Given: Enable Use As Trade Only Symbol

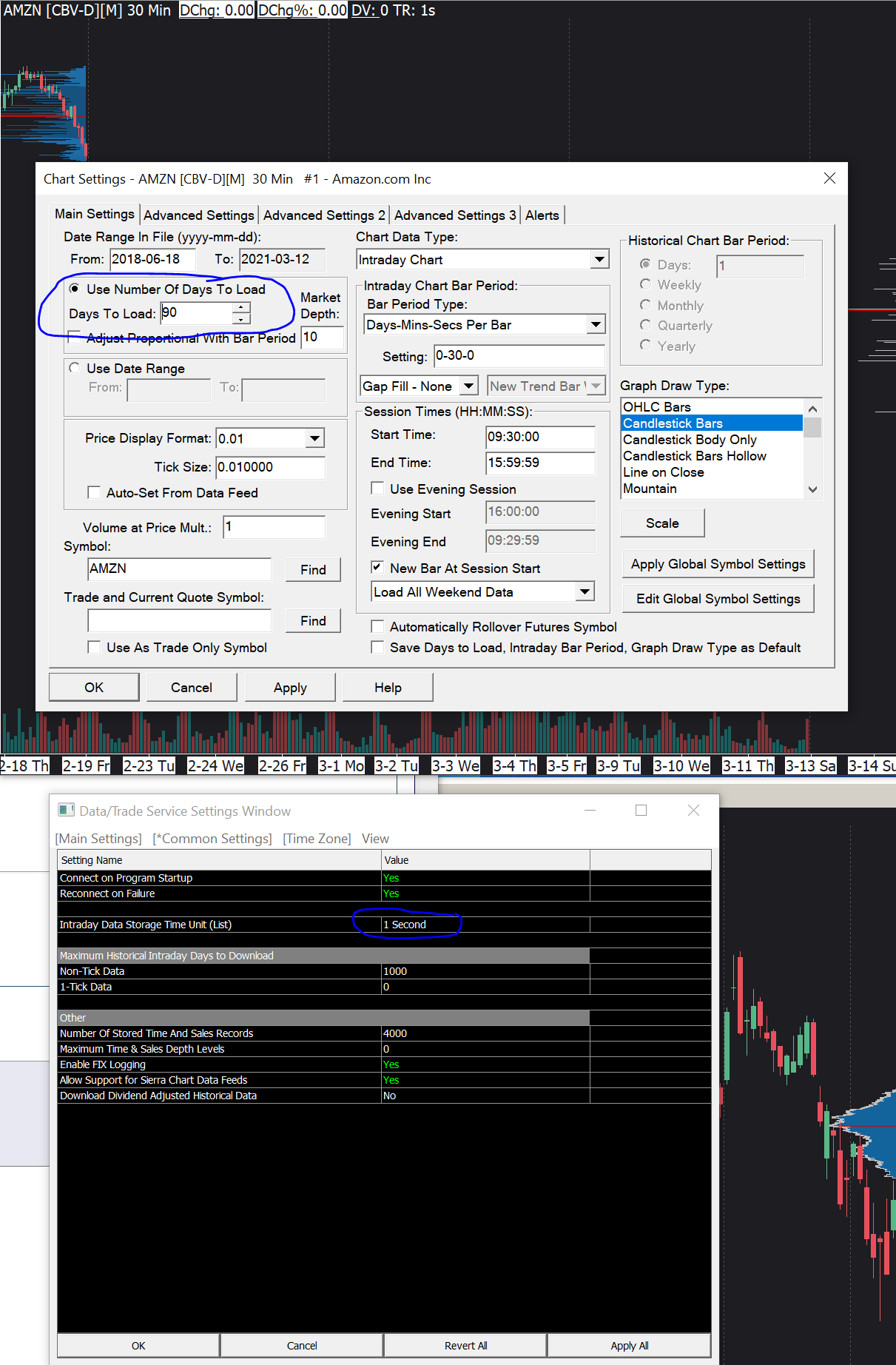Looking at the screenshot, I should [x=94, y=647].
